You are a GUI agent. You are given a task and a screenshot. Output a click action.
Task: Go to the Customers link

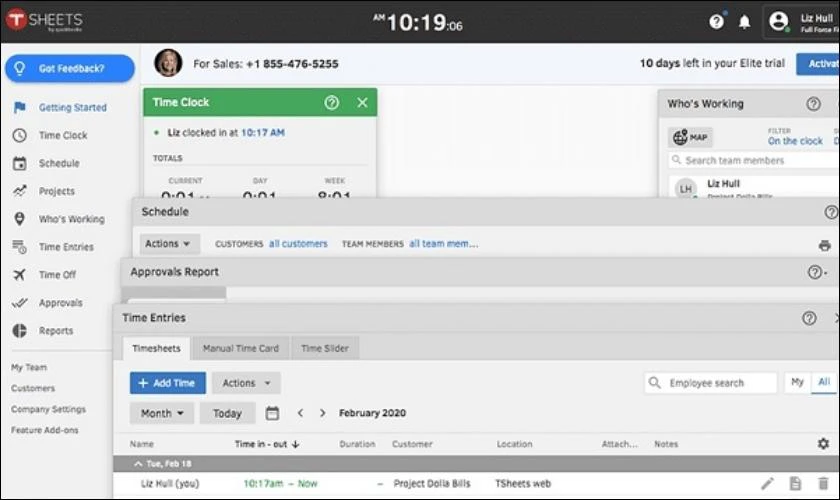tap(33, 388)
